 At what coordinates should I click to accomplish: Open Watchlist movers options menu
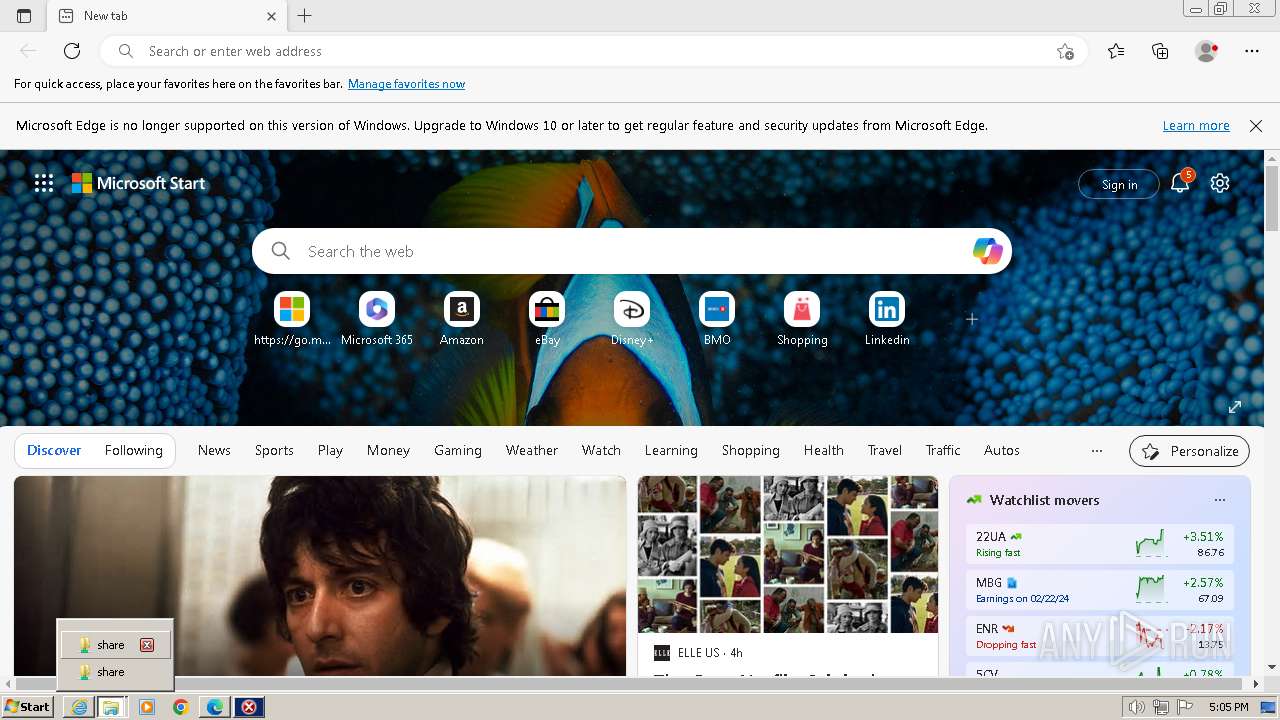click(x=1219, y=500)
